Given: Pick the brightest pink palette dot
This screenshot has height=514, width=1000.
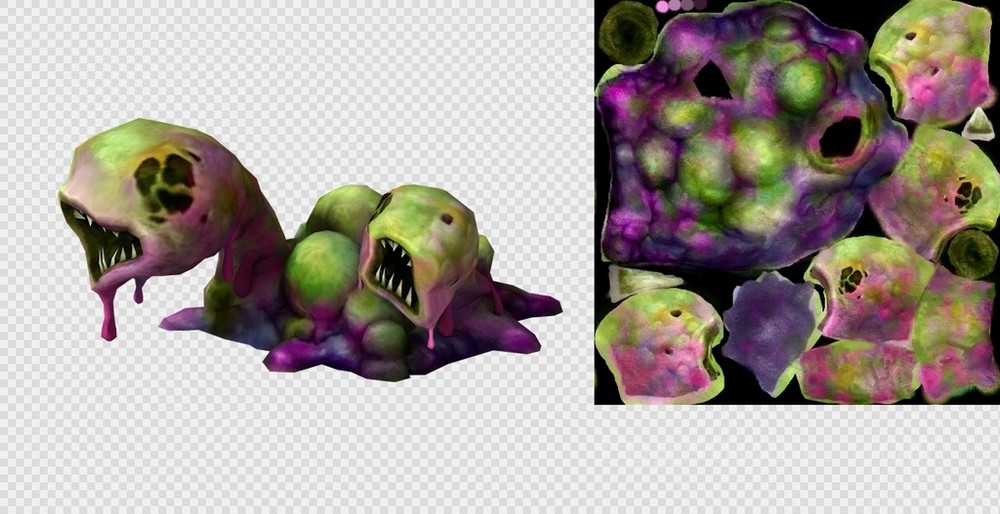Looking at the screenshot, I should (x=662, y=6).
